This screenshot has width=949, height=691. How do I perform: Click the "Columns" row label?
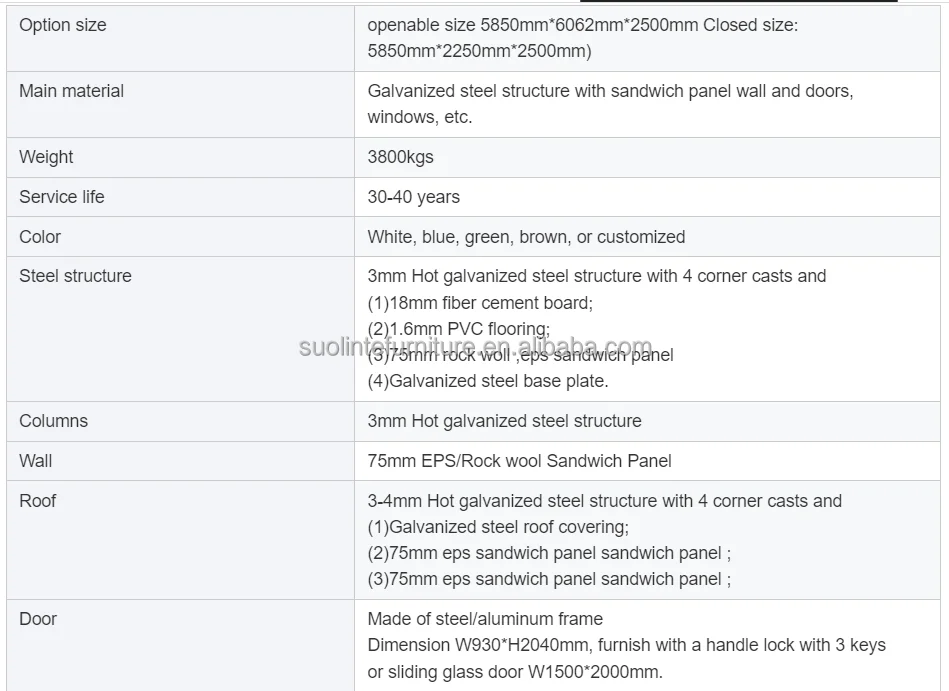53,421
